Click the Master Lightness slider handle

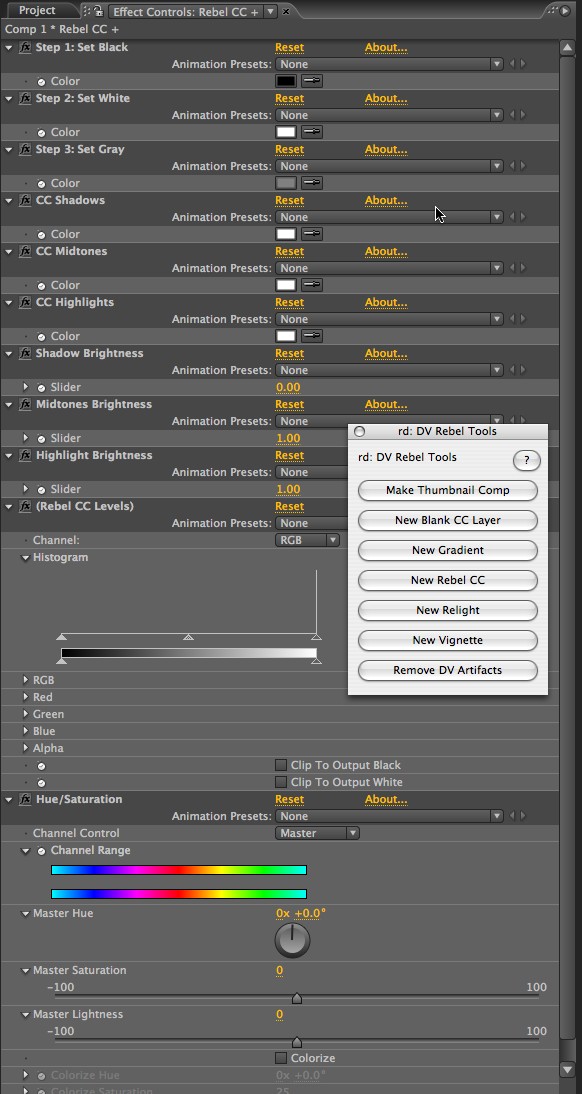click(297, 1042)
